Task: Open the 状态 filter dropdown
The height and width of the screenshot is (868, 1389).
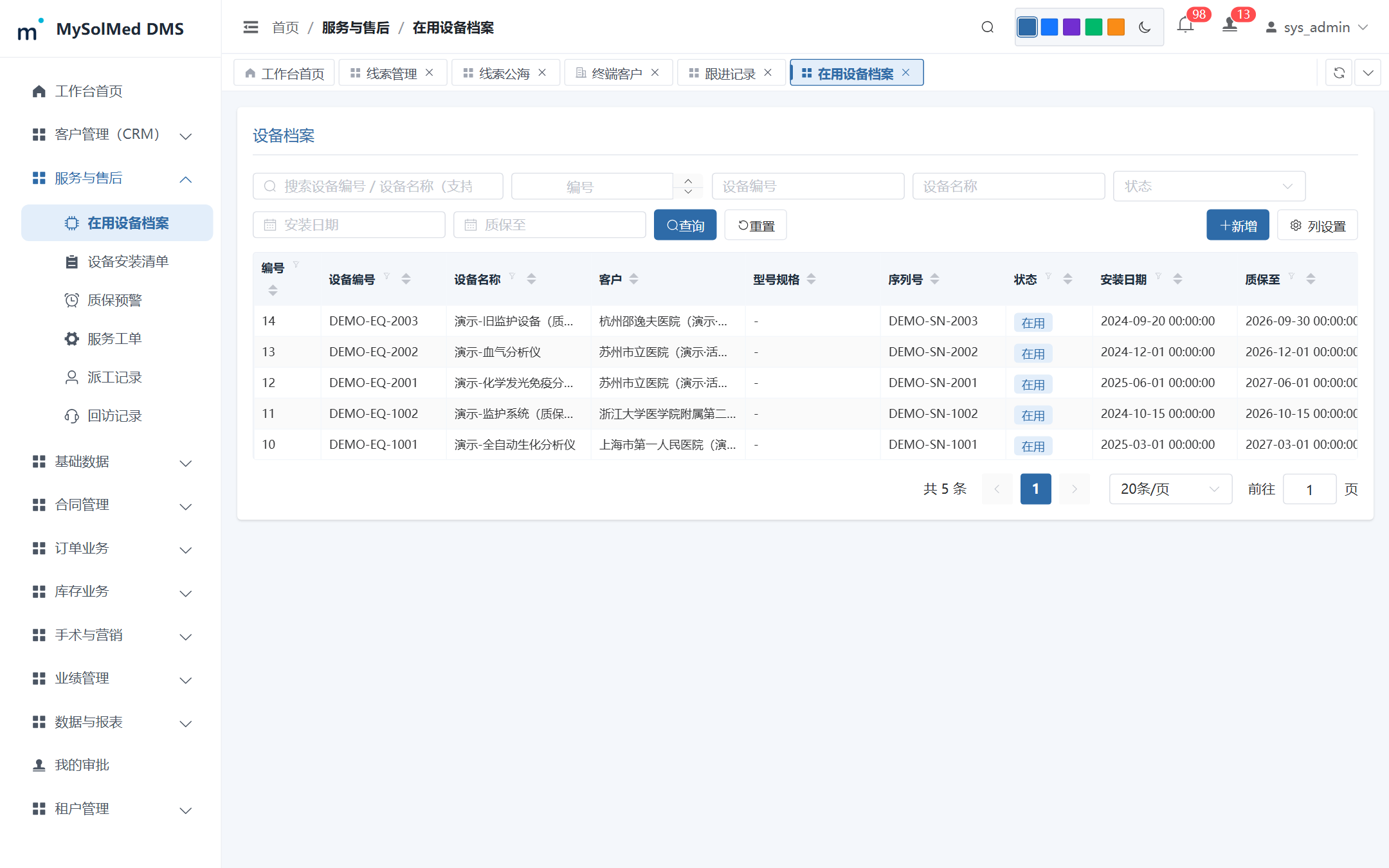Action: [x=1209, y=186]
